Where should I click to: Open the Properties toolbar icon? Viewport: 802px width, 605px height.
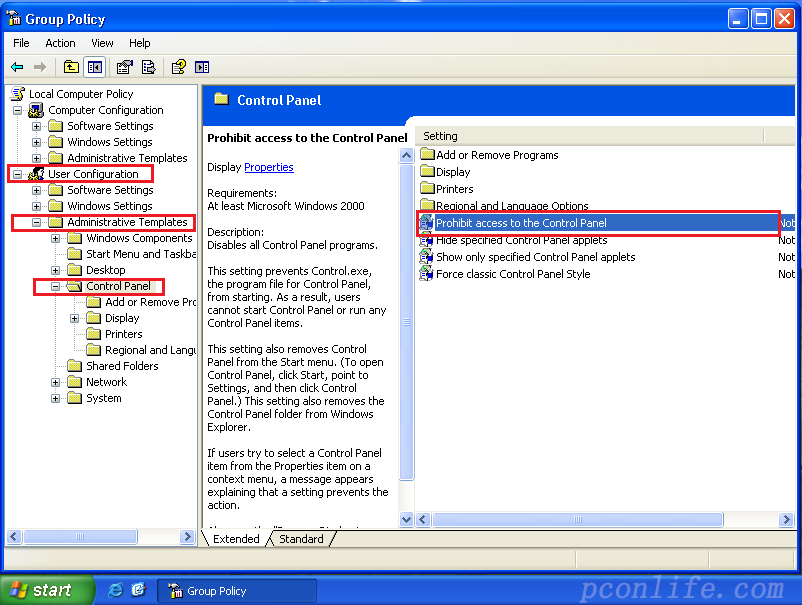124,67
